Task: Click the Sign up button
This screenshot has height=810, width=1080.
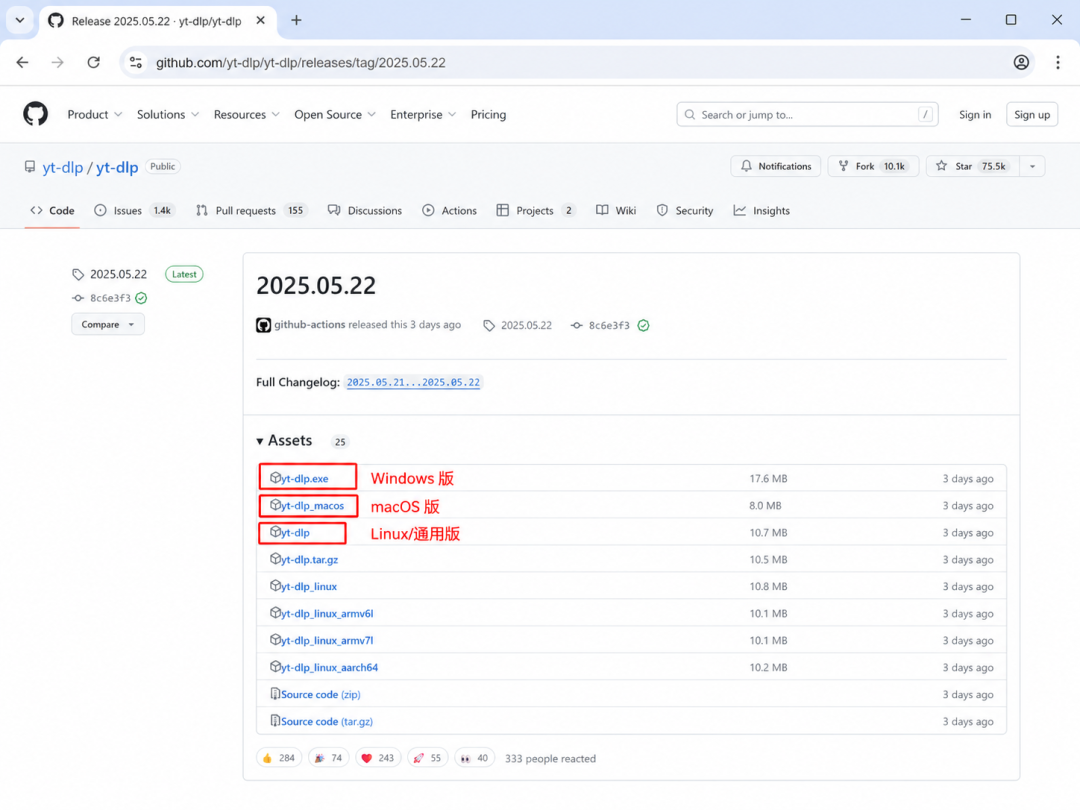Action: [x=1032, y=114]
